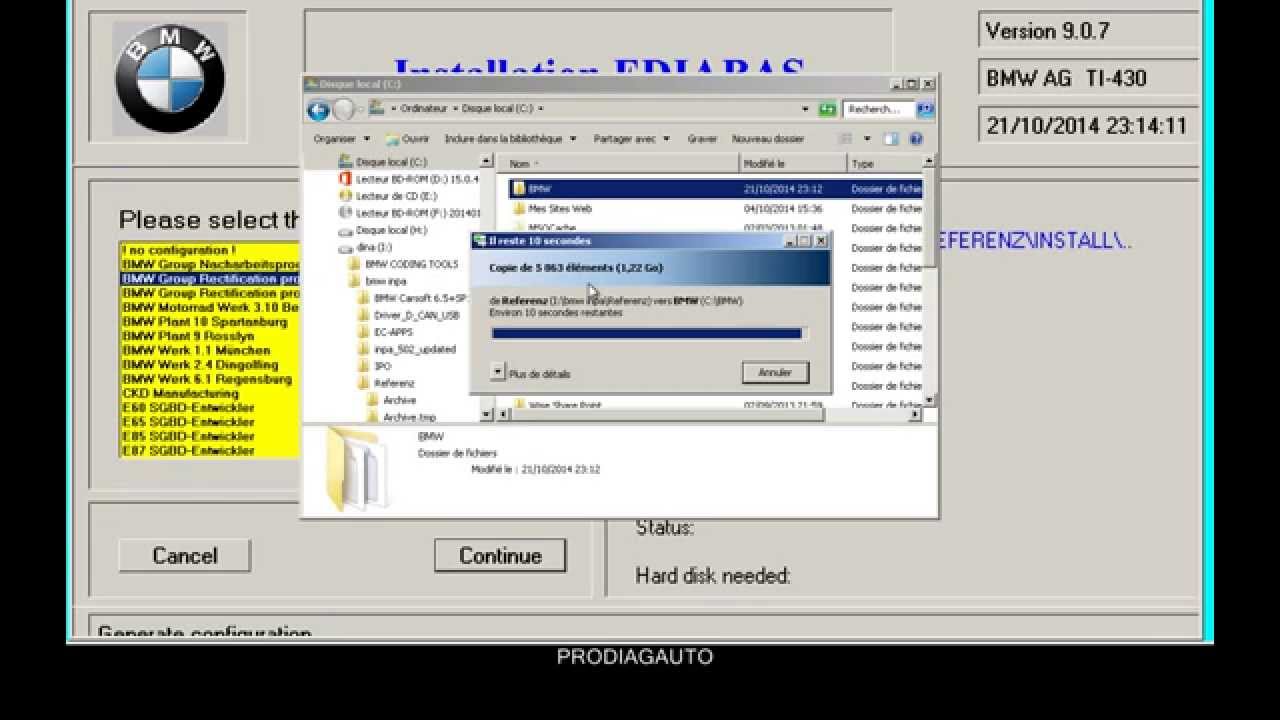
Task: Select BMW Plant 9 Rosslyn configuration
Action: [210, 336]
